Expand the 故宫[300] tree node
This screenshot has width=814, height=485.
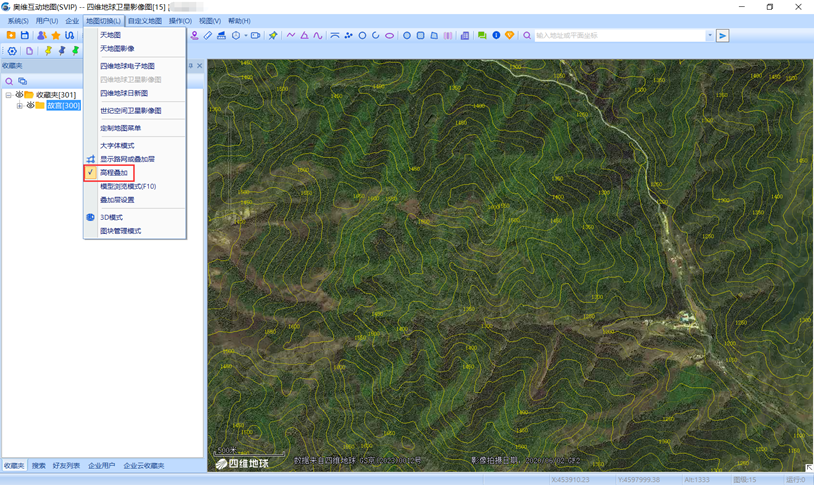[x=19, y=105]
